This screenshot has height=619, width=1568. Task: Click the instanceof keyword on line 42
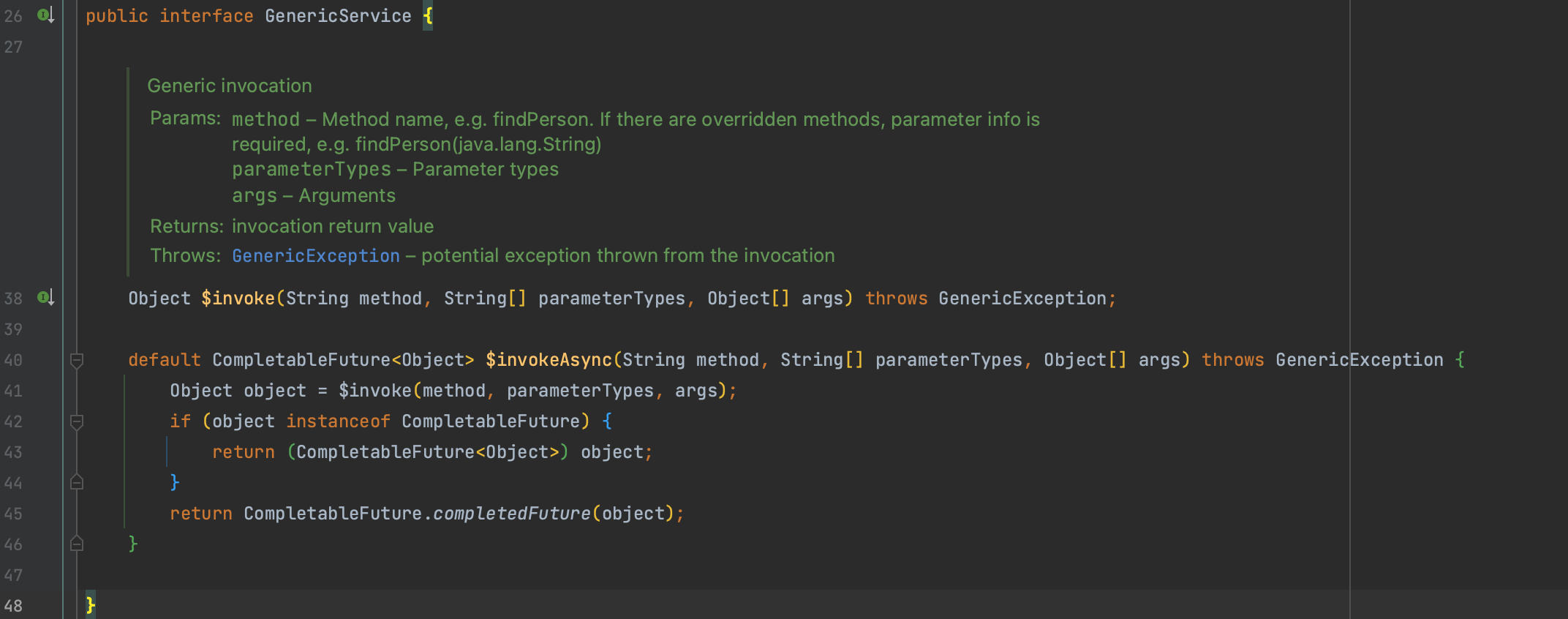[338, 421]
